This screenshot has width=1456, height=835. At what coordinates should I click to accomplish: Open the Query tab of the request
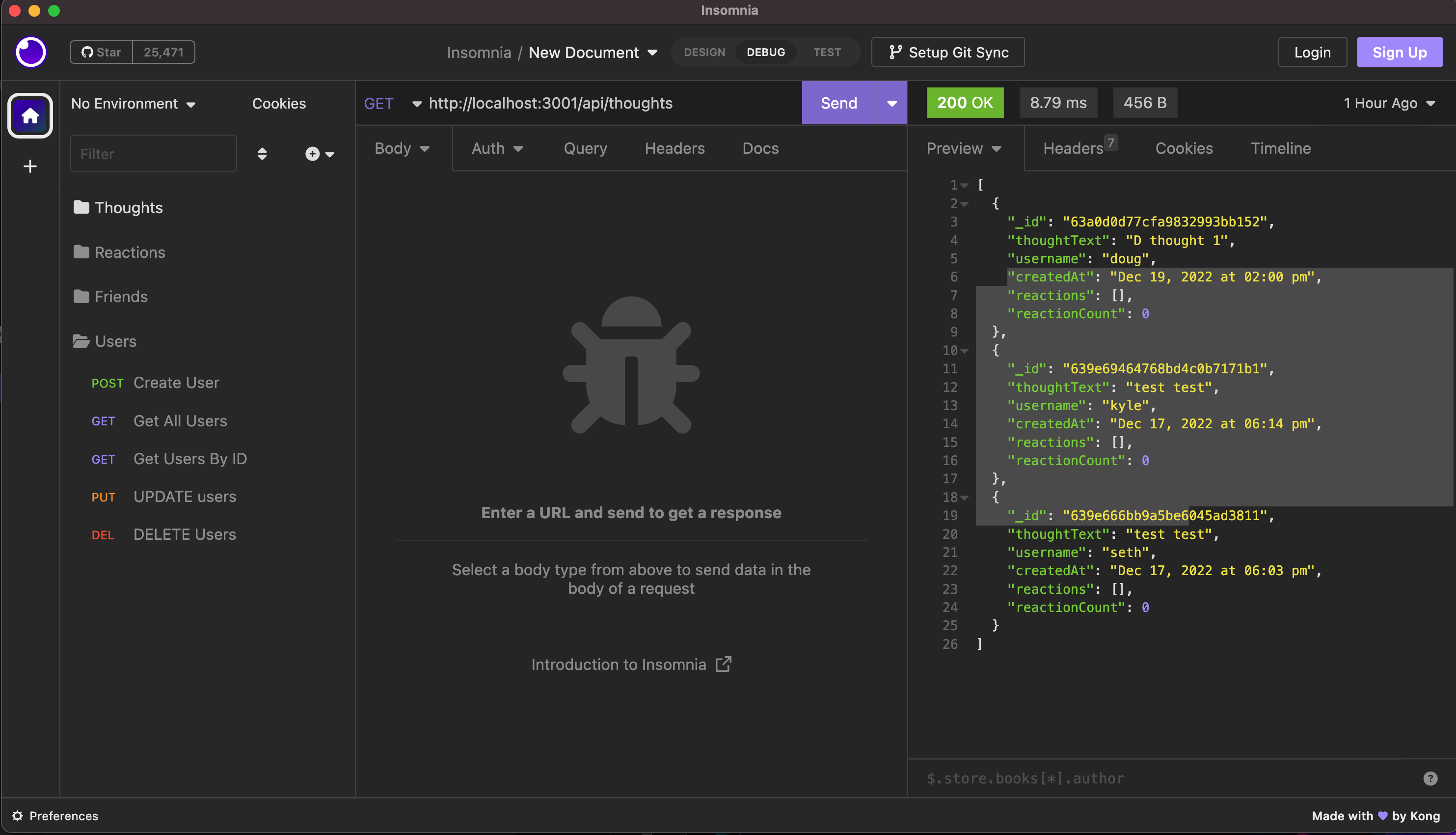click(585, 148)
